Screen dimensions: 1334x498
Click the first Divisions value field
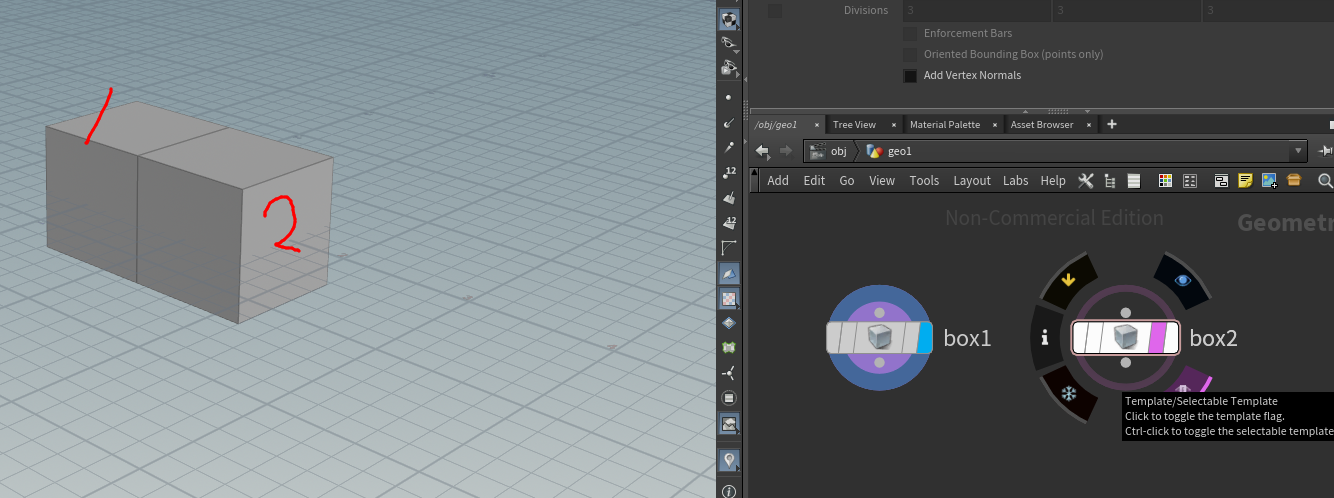pyautogui.click(x=975, y=10)
